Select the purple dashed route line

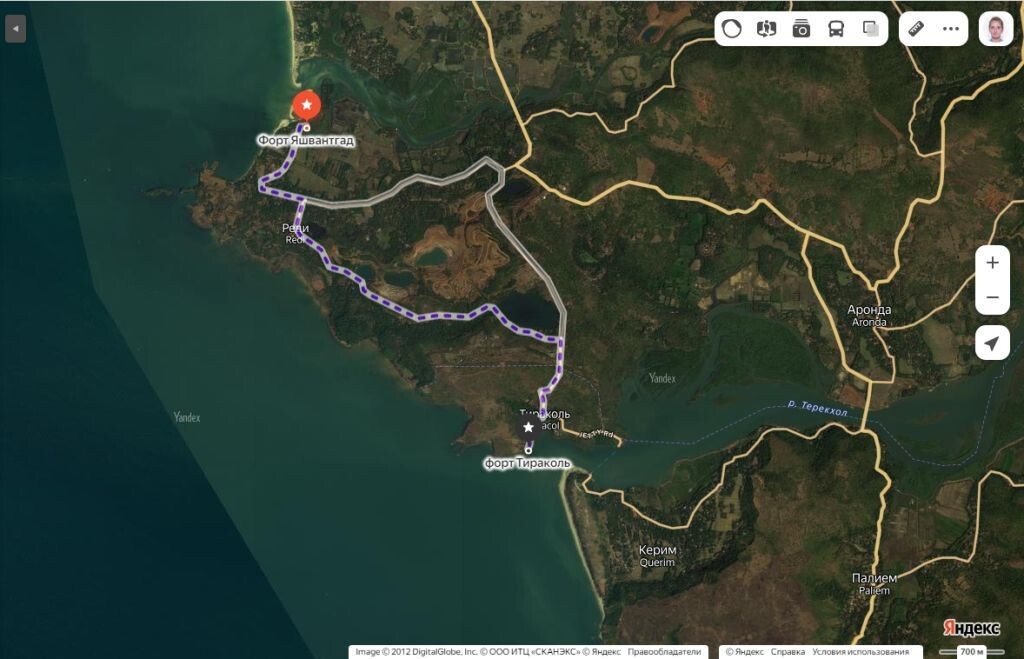click(418, 317)
